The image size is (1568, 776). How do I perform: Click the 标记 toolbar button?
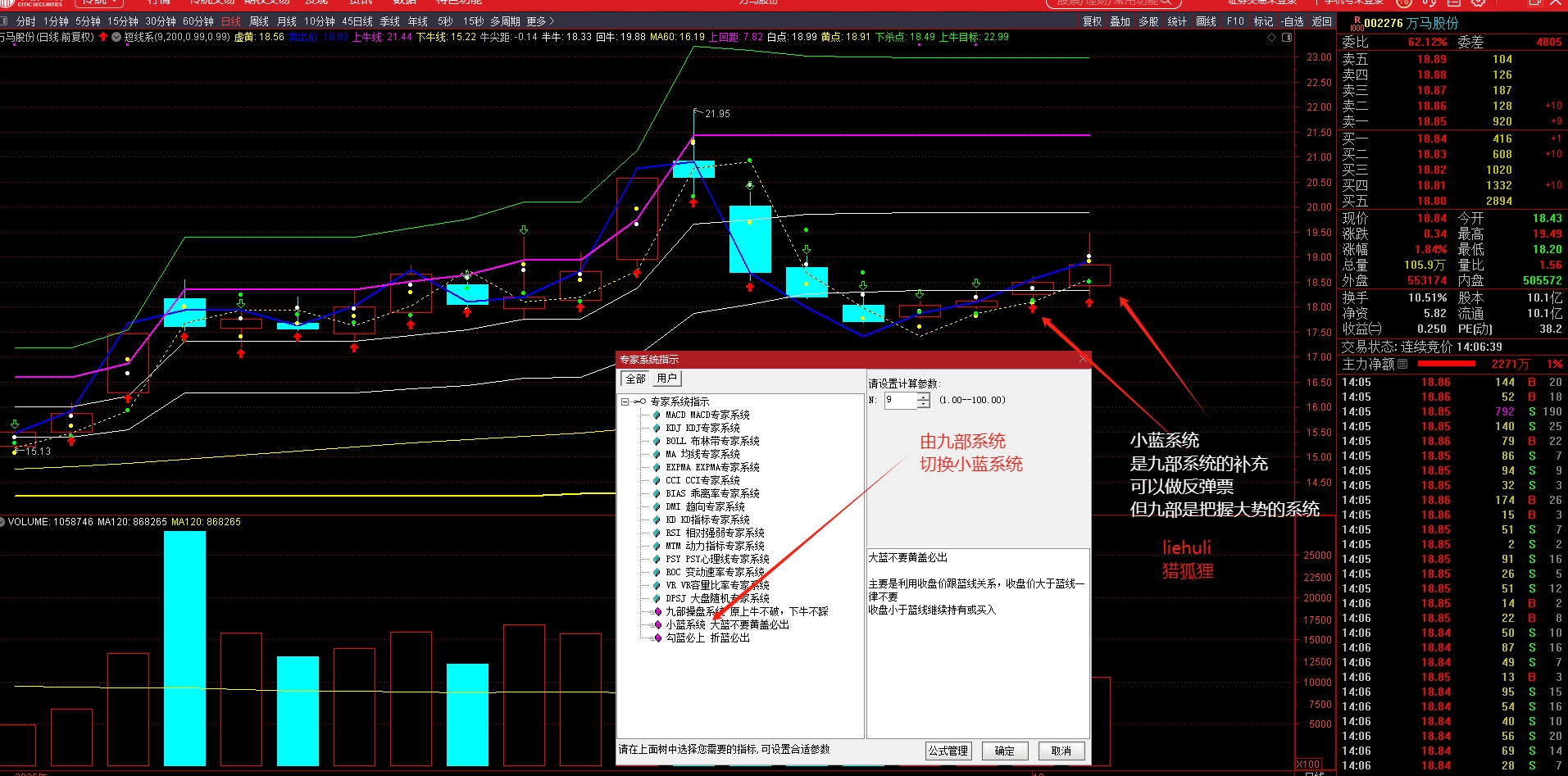click(1264, 21)
